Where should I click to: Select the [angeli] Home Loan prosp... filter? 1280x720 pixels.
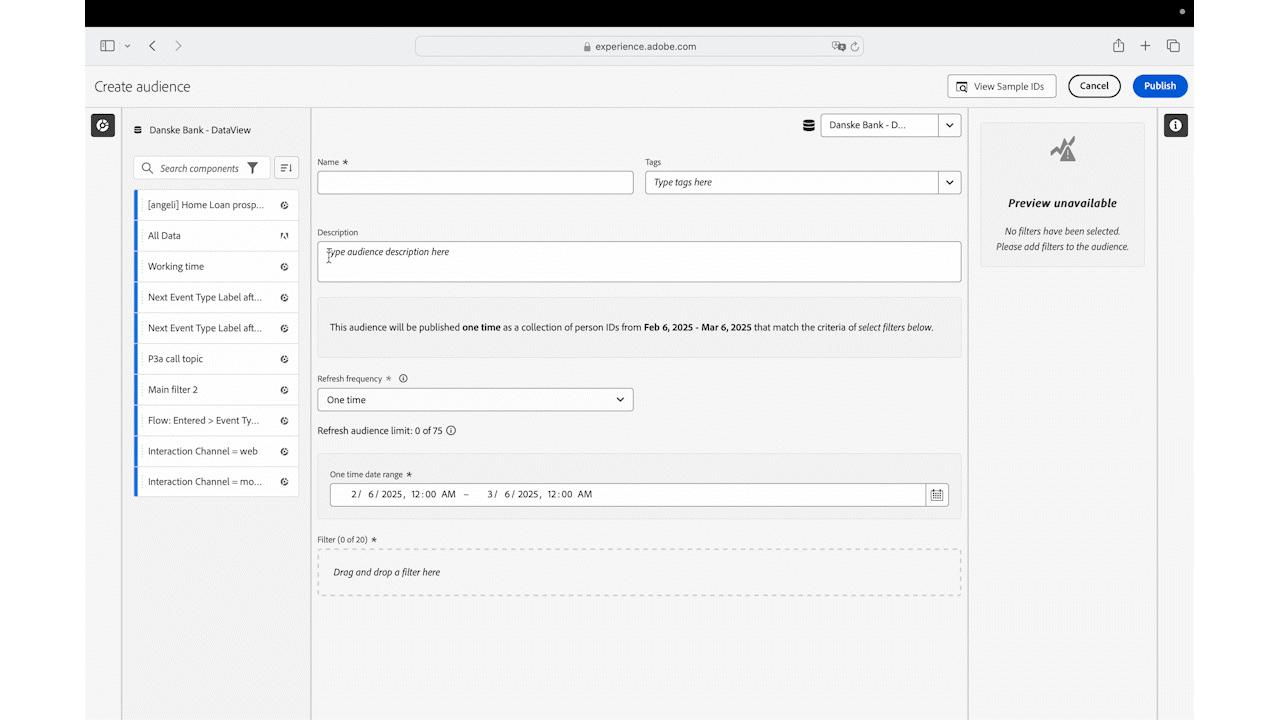point(216,205)
